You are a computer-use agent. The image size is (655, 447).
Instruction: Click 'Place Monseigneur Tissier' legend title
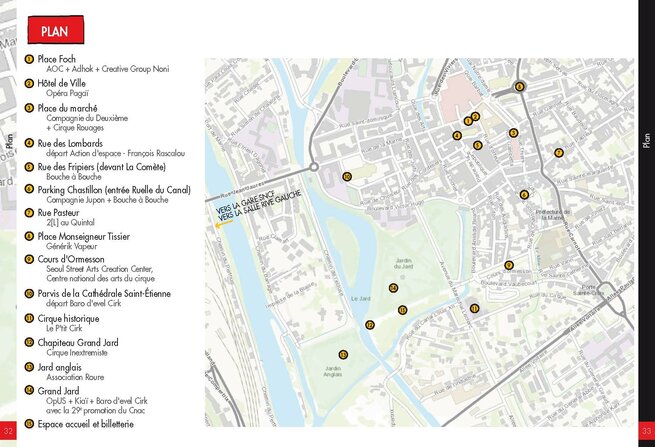84,236
